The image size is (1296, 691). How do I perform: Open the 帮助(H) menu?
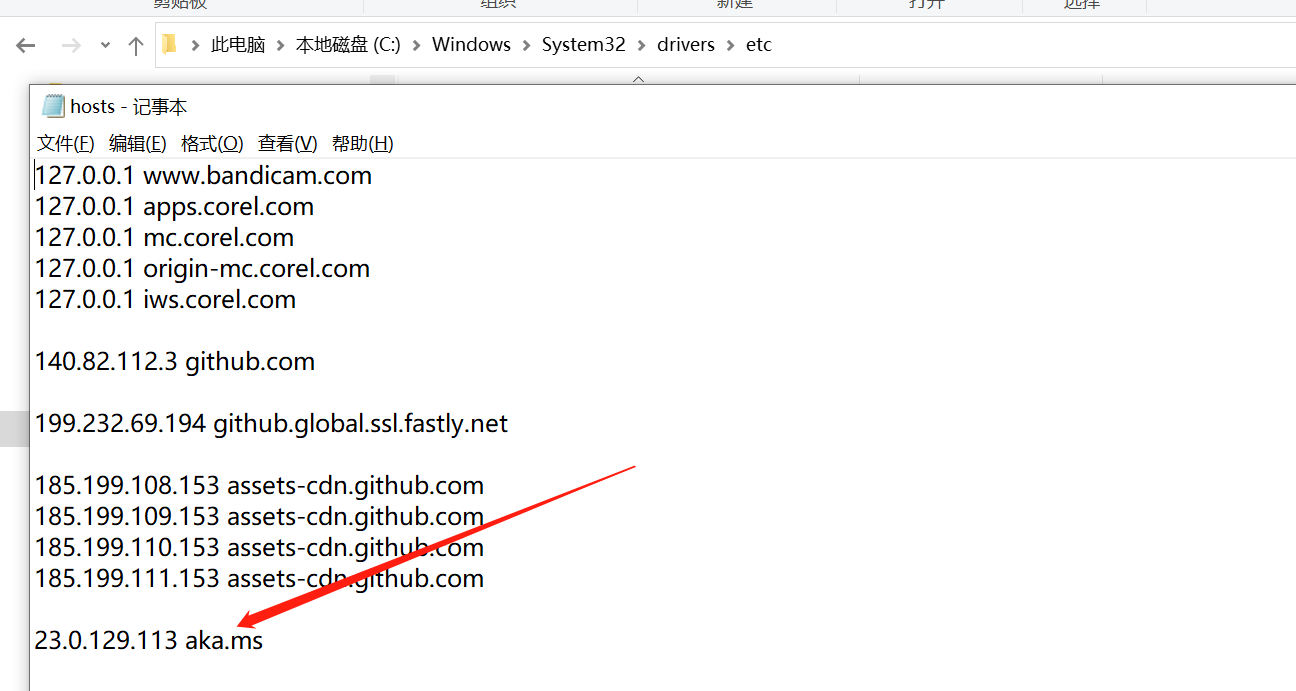(363, 144)
